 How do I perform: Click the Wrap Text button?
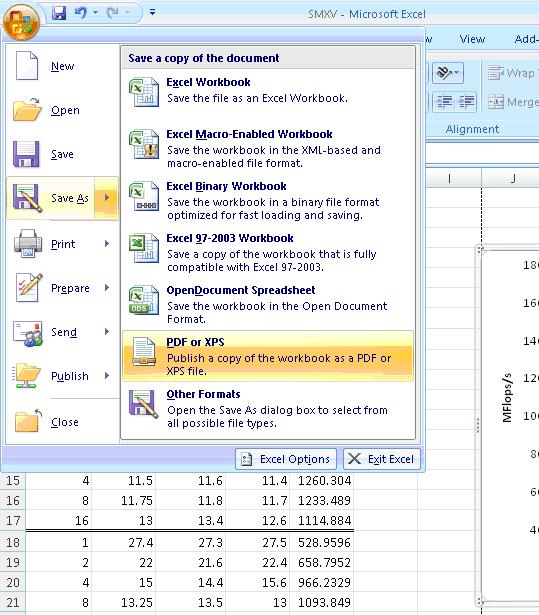click(x=513, y=73)
